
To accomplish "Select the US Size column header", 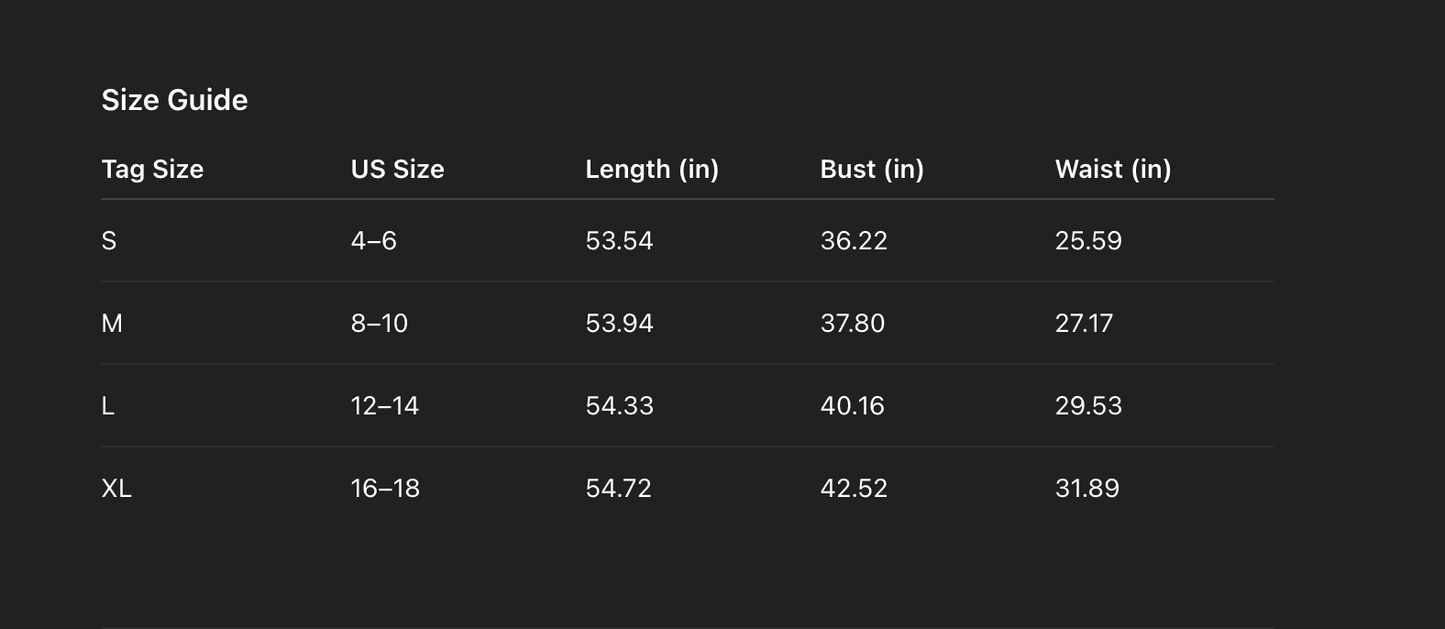I will 397,169.
